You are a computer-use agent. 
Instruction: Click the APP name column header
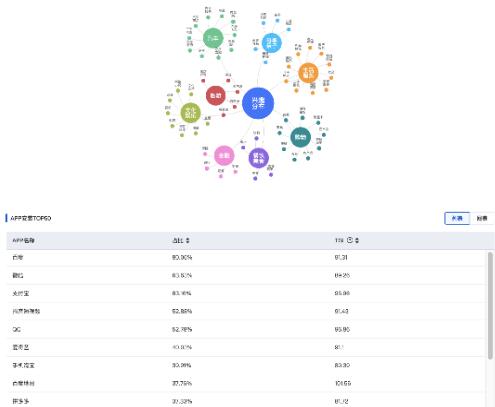[x=23, y=240]
